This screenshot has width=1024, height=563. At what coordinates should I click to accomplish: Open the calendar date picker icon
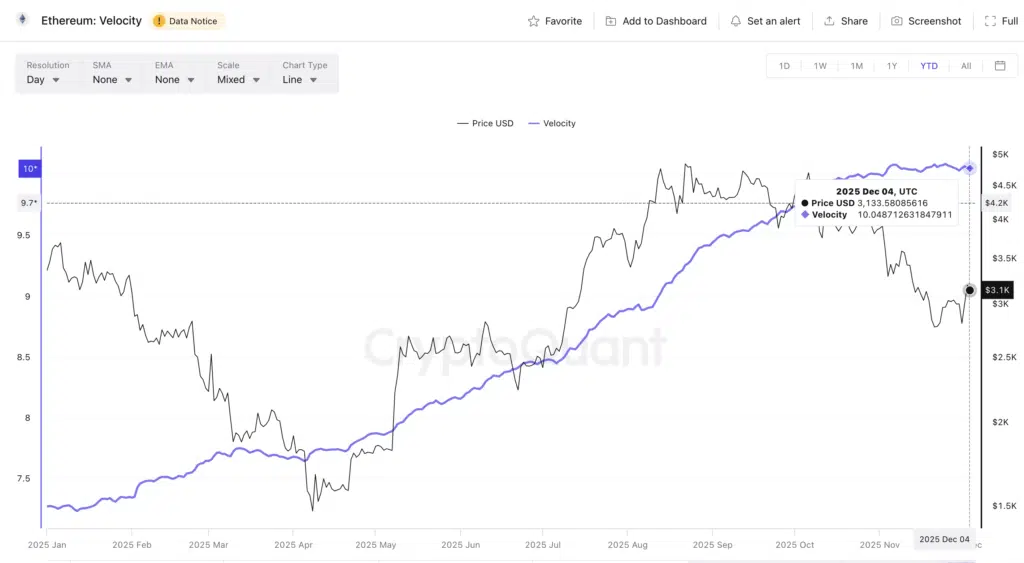coord(1000,66)
